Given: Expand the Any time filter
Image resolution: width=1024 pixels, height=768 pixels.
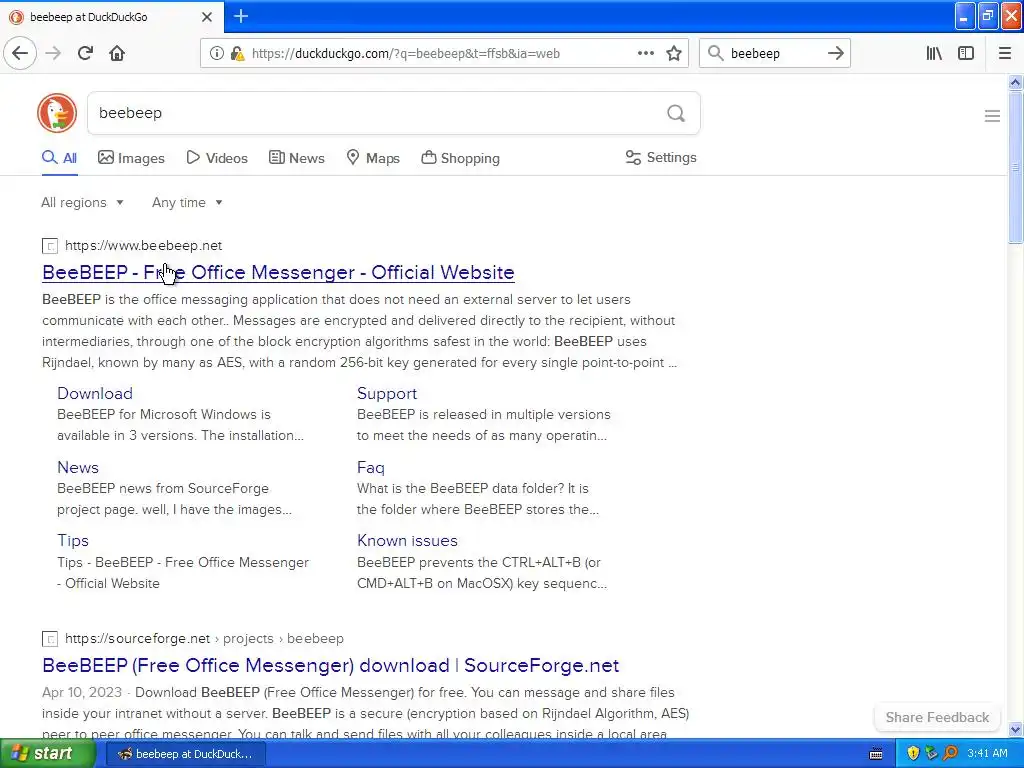Looking at the screenshot, I should tap(187, 202).
